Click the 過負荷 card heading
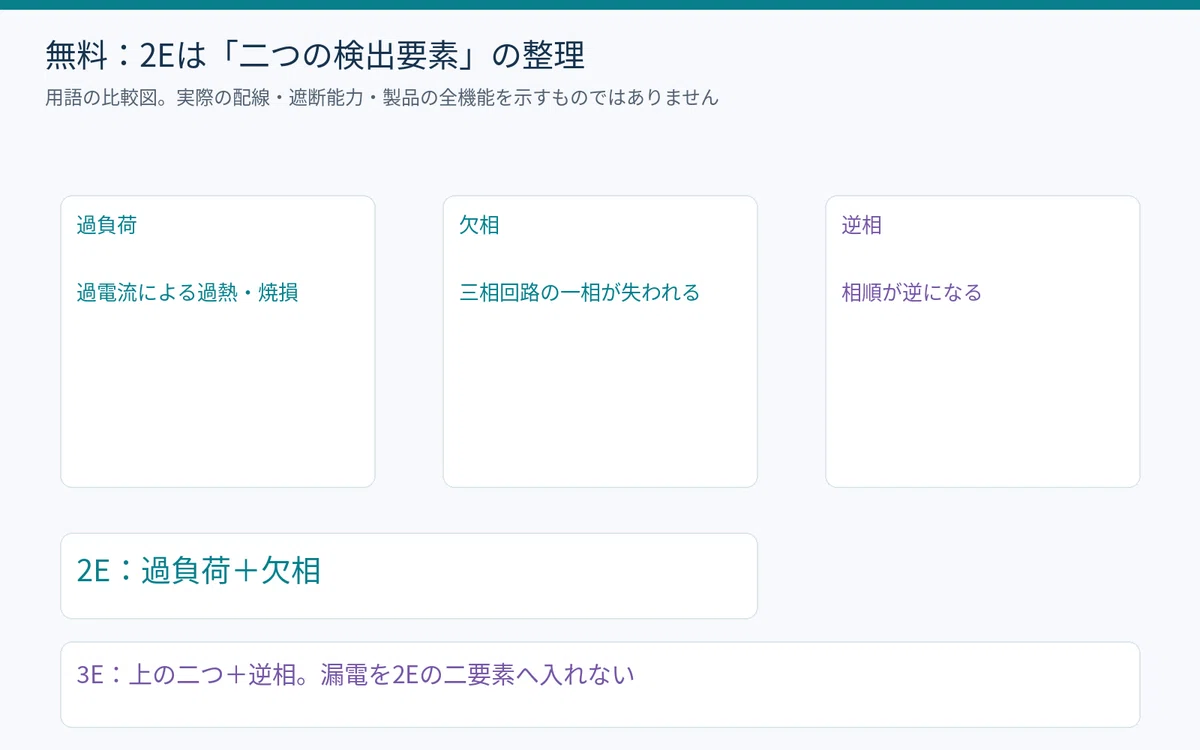The height and width of the screenshot is (750, 1200). [x=107, y=225]
